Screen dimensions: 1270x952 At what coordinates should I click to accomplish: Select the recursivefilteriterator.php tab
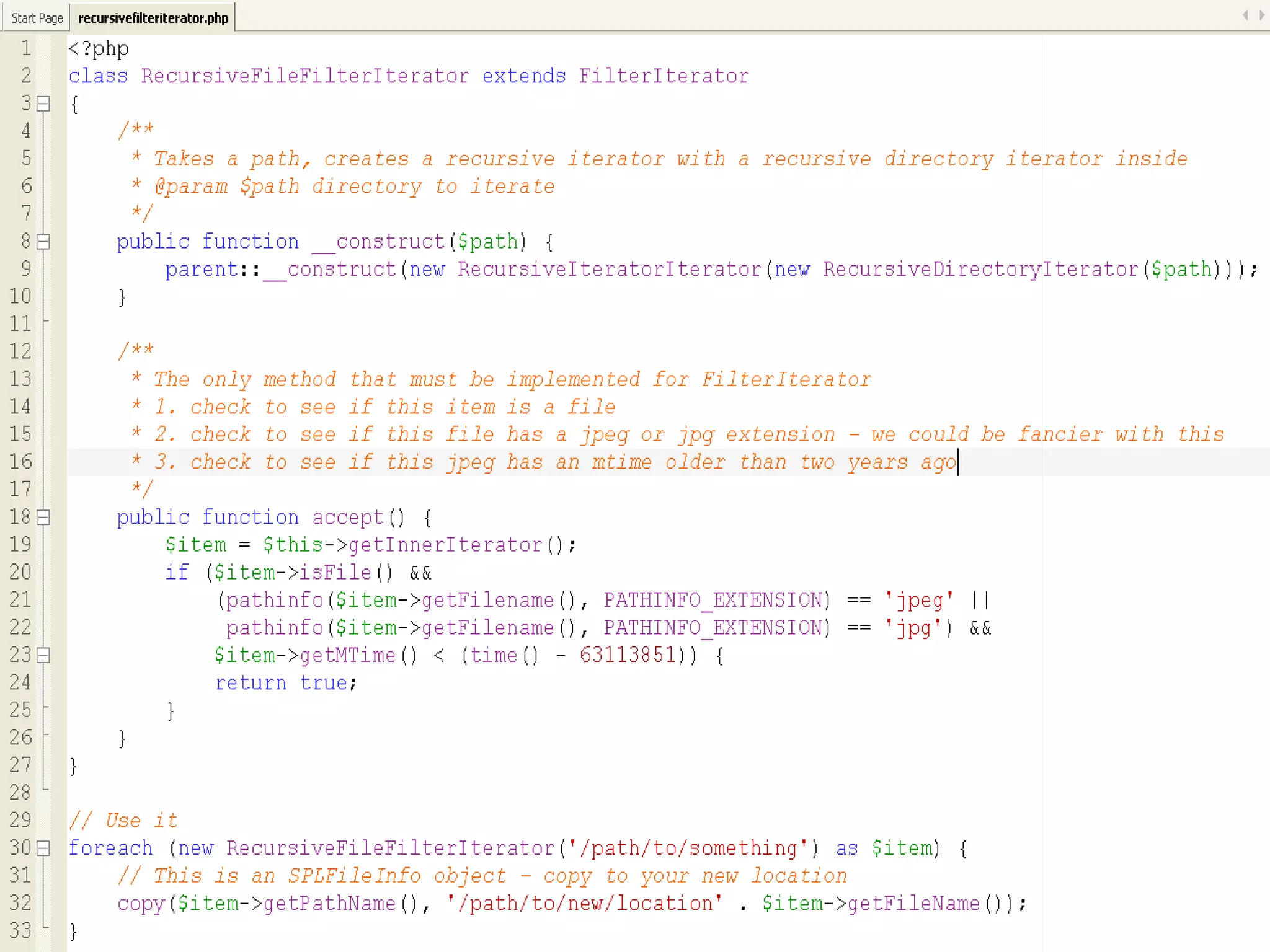pos(153,18)
